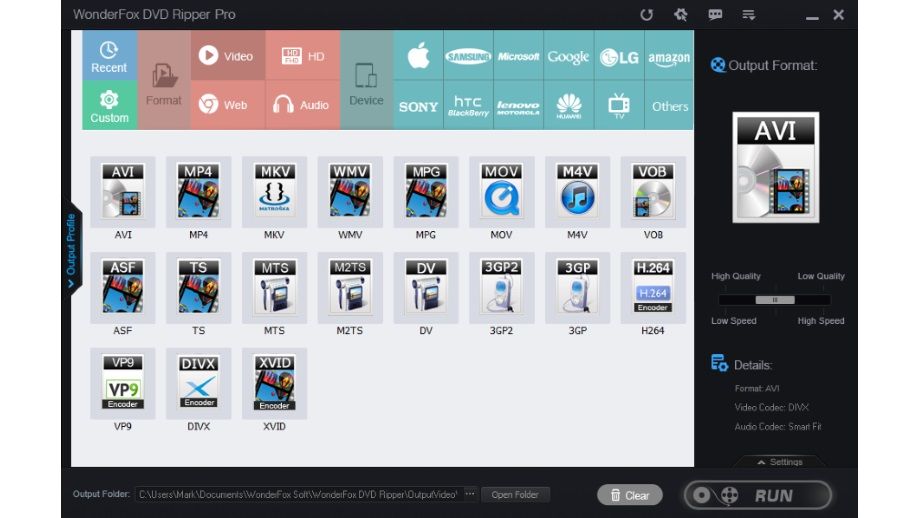Image resolution: width=920 pixels, height=518 pixels.
Task: Select the MKV Matroska format icon
Action: point(274,192)
